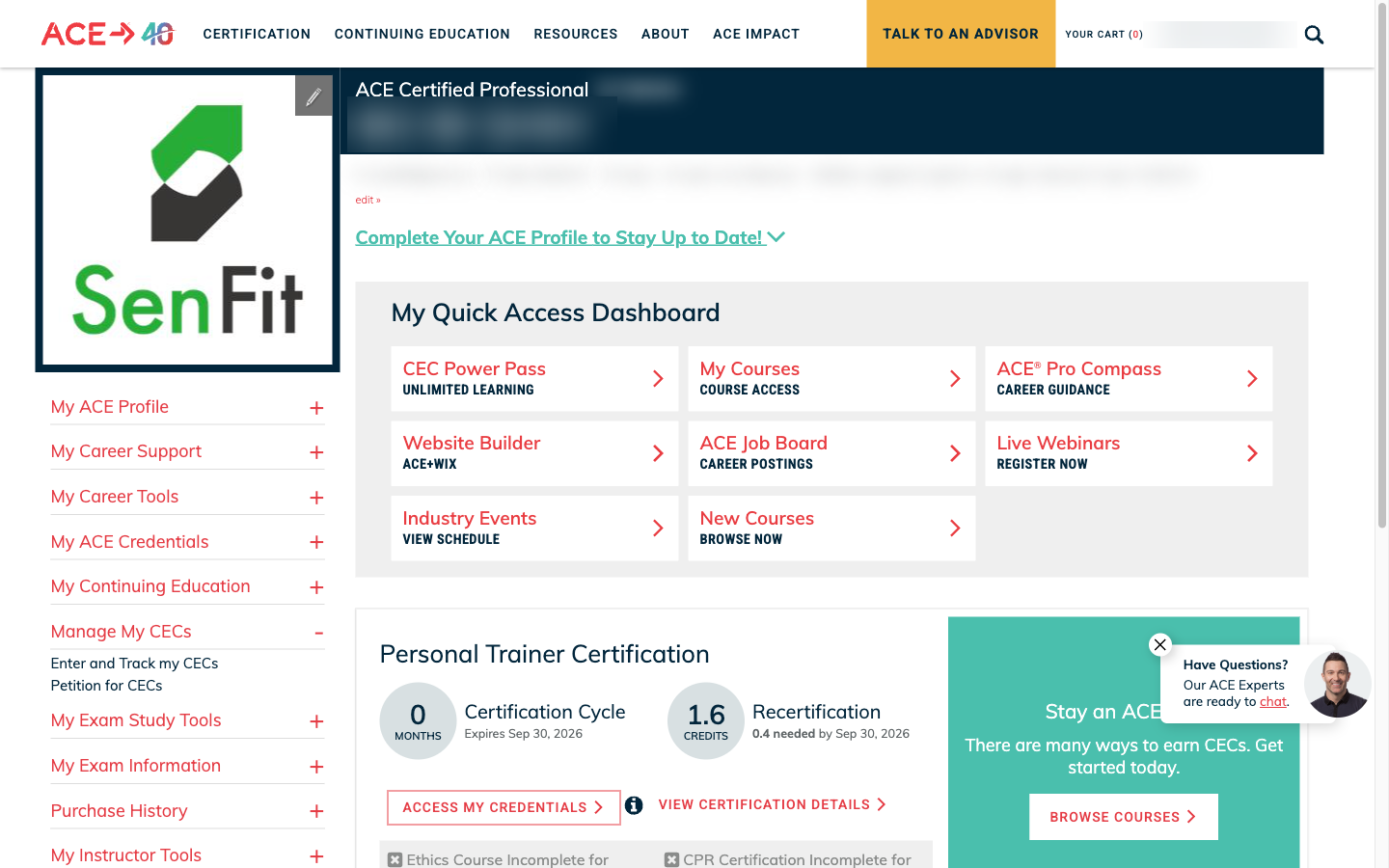The width and height of the screenshot is (1389, 868).
Task: Open the Certification menu
Action: tap(257, 34)
